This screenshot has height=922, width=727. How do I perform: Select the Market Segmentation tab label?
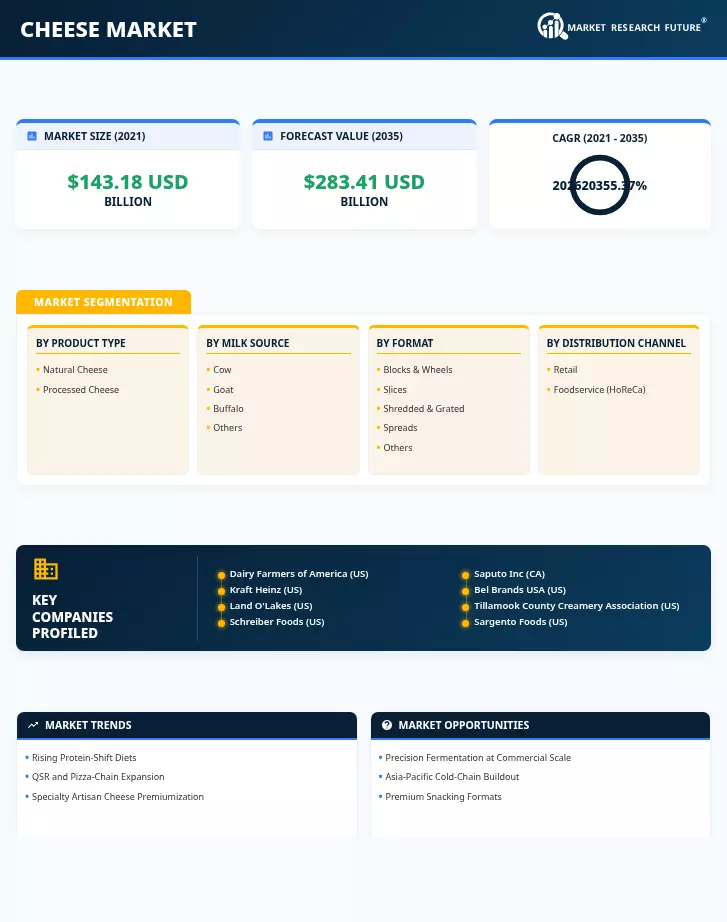[104, 302]
